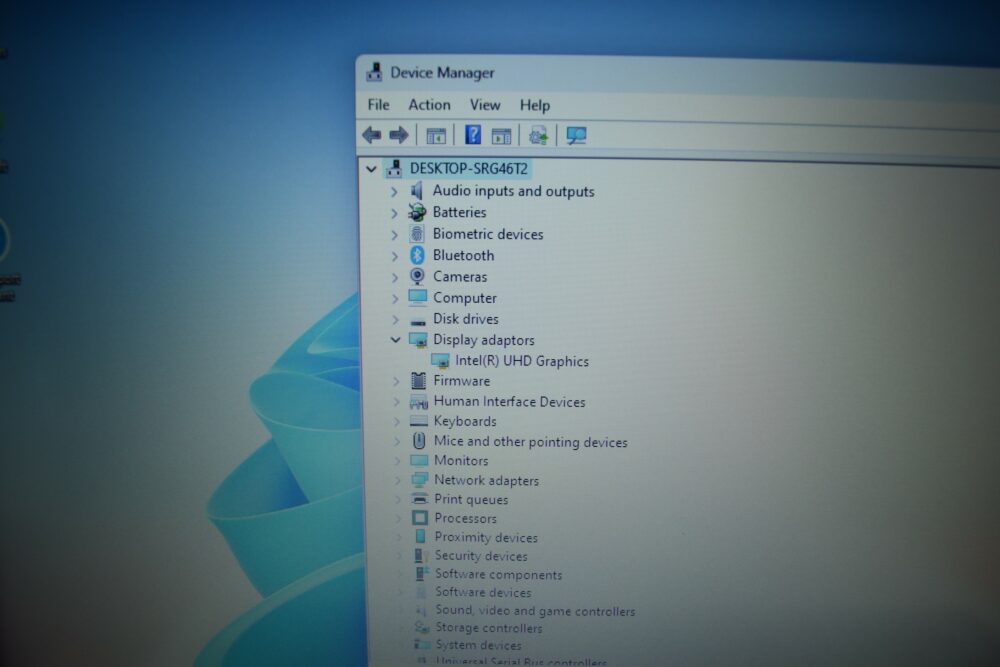
Task: Expand the Disk drives category
Action: 395,319
